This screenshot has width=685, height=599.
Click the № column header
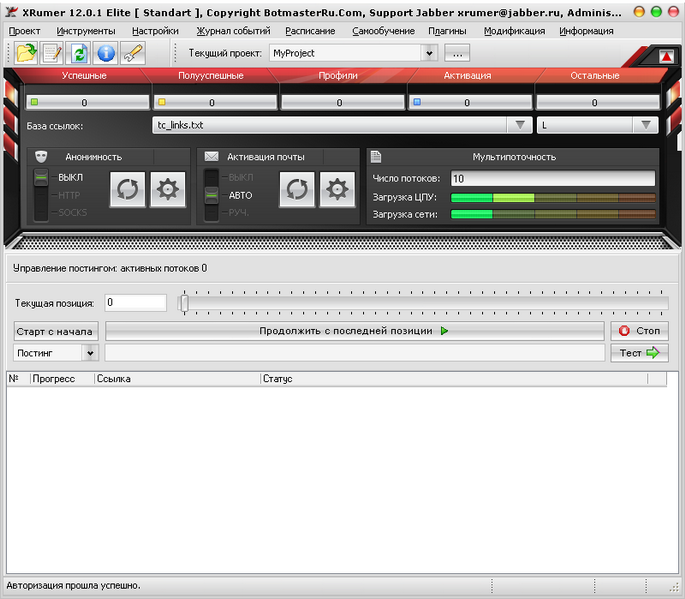(18, 379)
